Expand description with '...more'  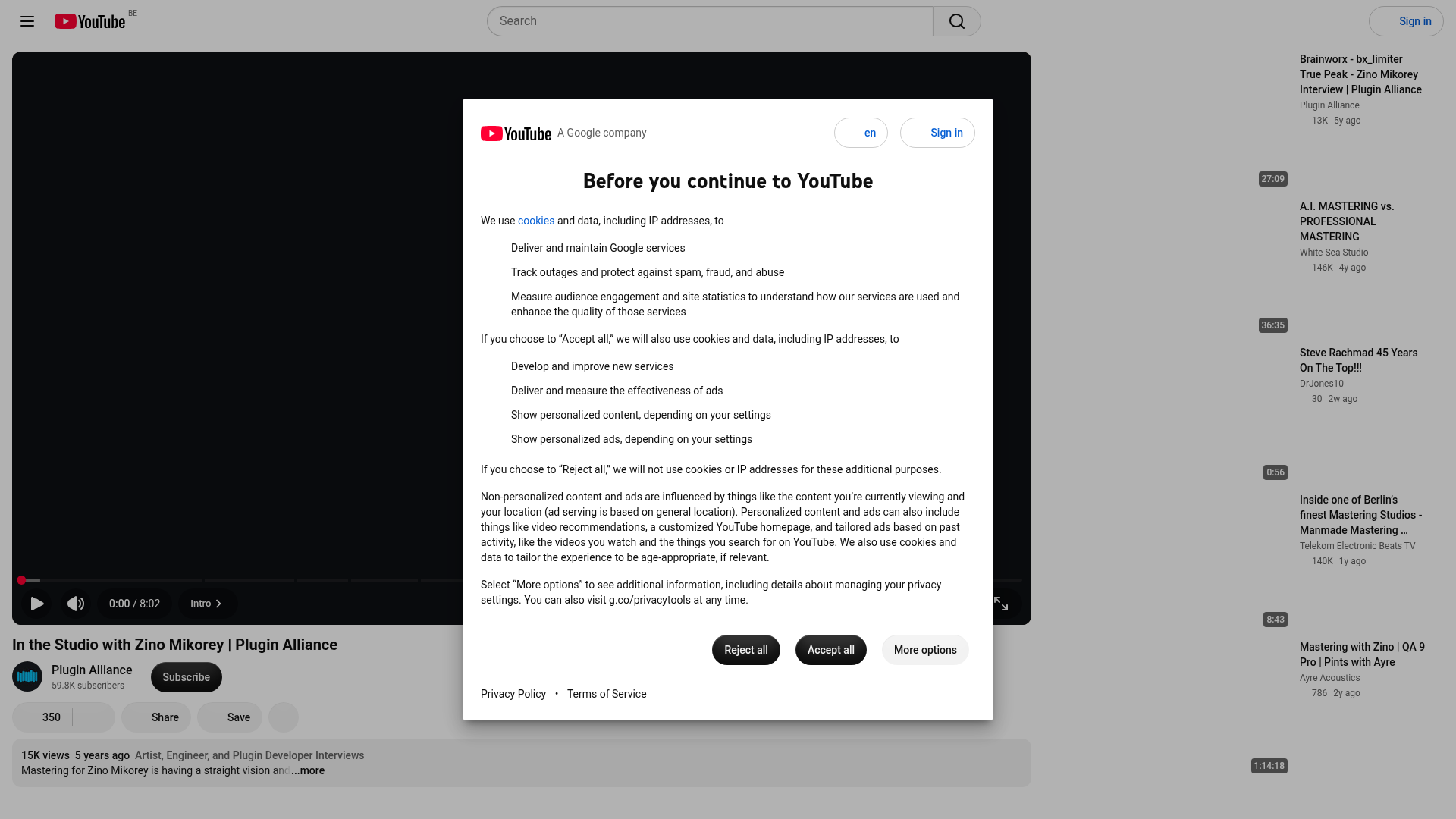pos(308,770)
